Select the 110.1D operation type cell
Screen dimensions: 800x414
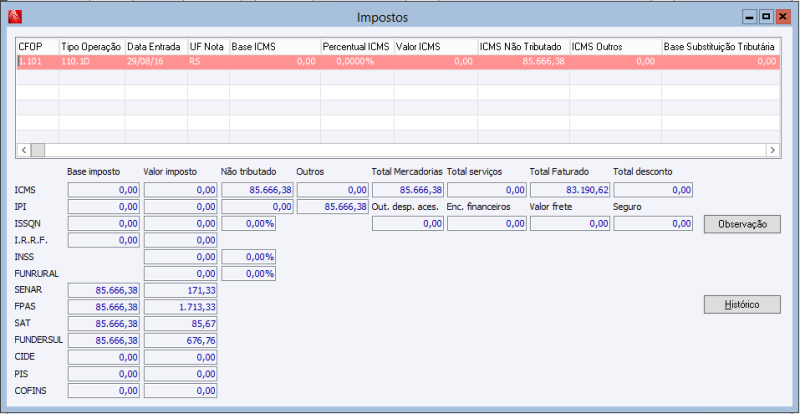pyautogui.click(x=92, y=61)
